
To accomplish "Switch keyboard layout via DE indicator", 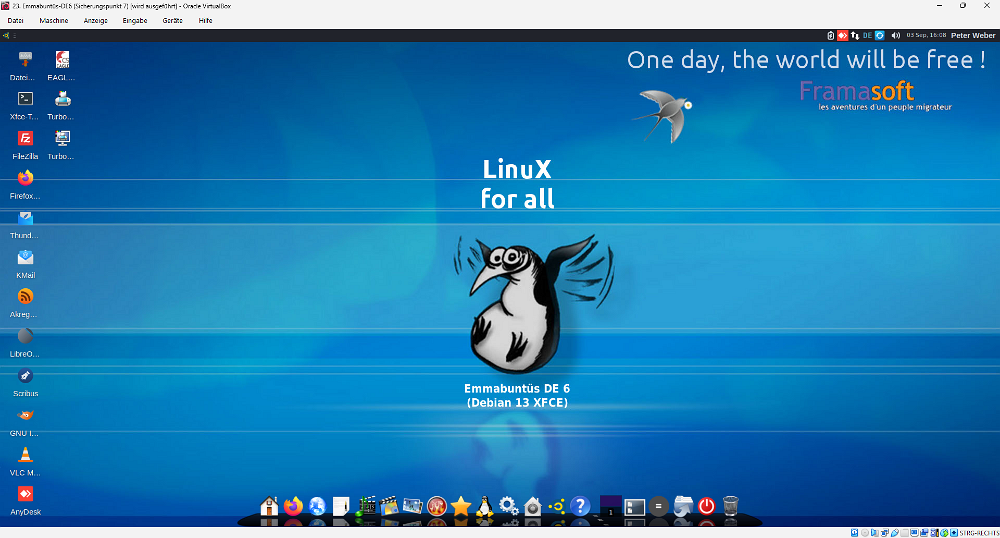I will click(x=867, y=35).
